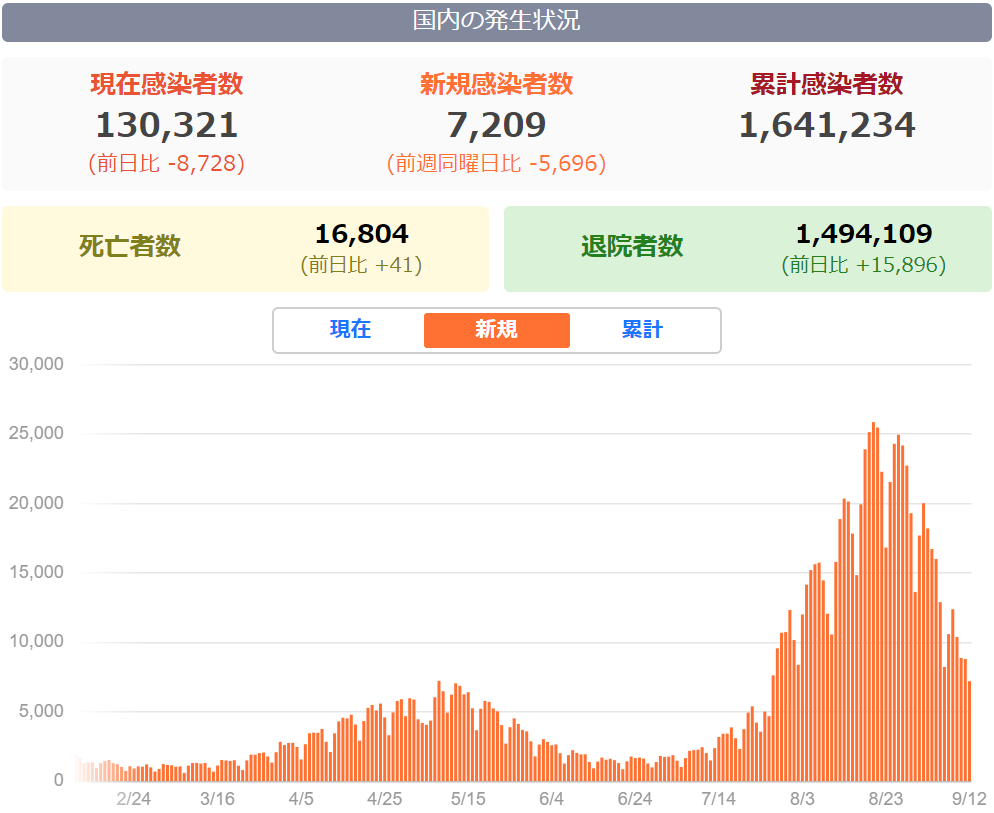Click the 2/24 x-axis date label
994x813 pixels.
click(x=134, y=798)
